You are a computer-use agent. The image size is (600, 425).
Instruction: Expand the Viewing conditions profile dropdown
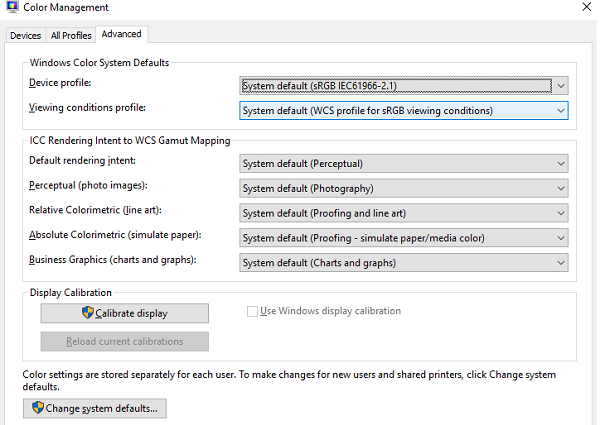point(404,110)
